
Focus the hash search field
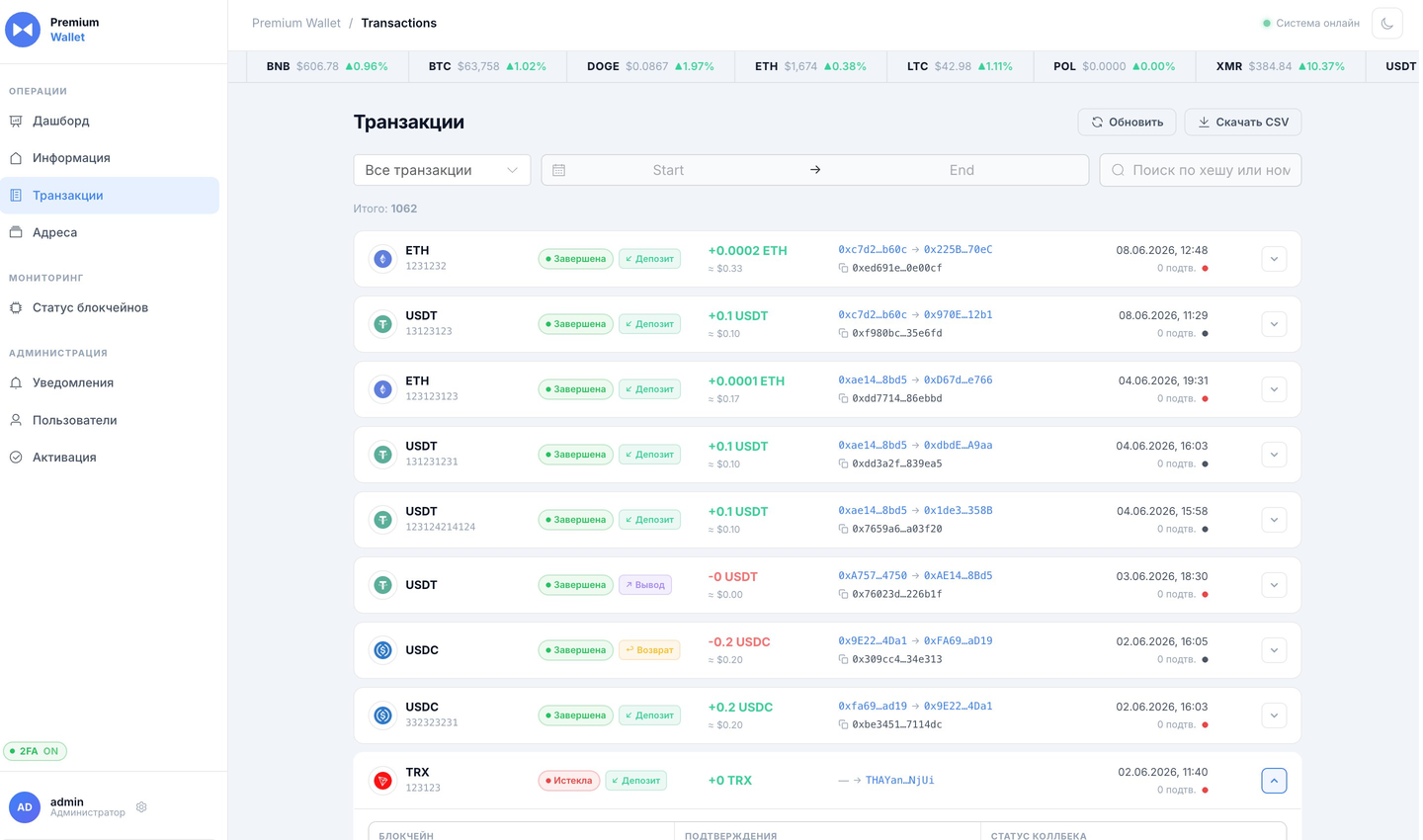pos(1200,170)
